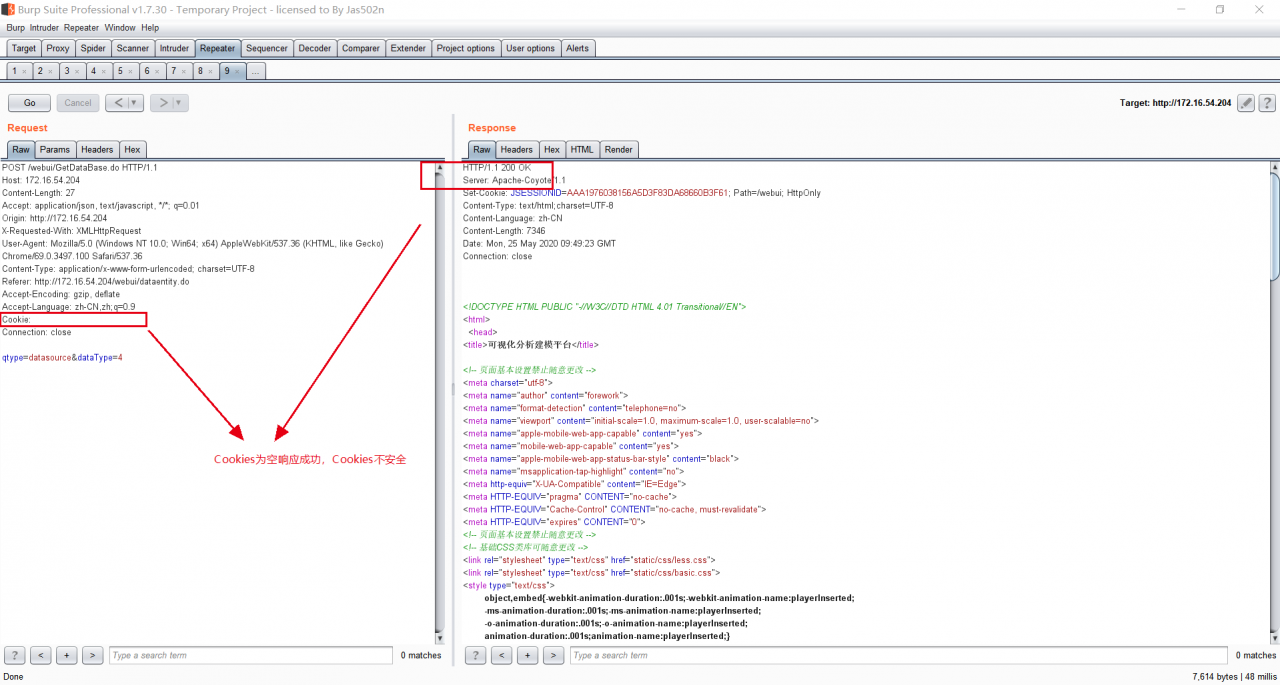Go back in Repeater history
Screen dimensions: 1280x685
tap(118, 103)
